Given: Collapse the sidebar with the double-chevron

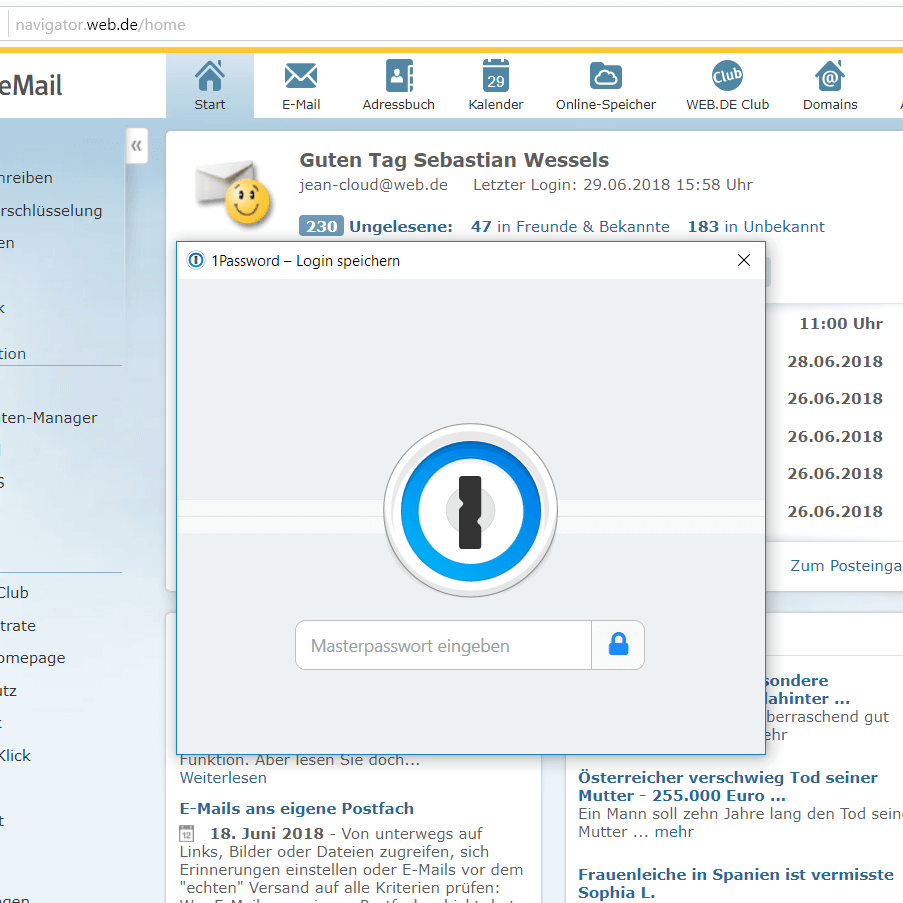Looking at the screenshot, I should pos(136,146).
